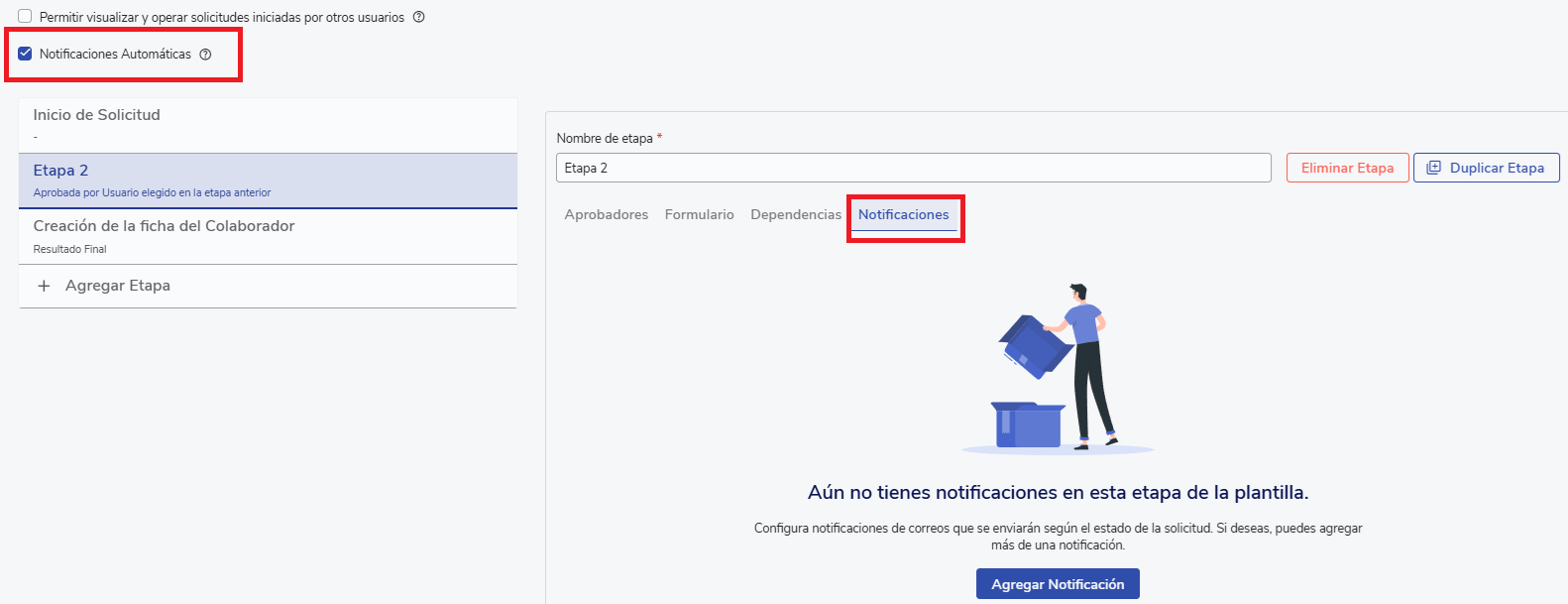Viewport: 1568px width, 604px height.
Task: Click the duplicate icon in Duplicar Etapa
Action: pos(1433,168)
